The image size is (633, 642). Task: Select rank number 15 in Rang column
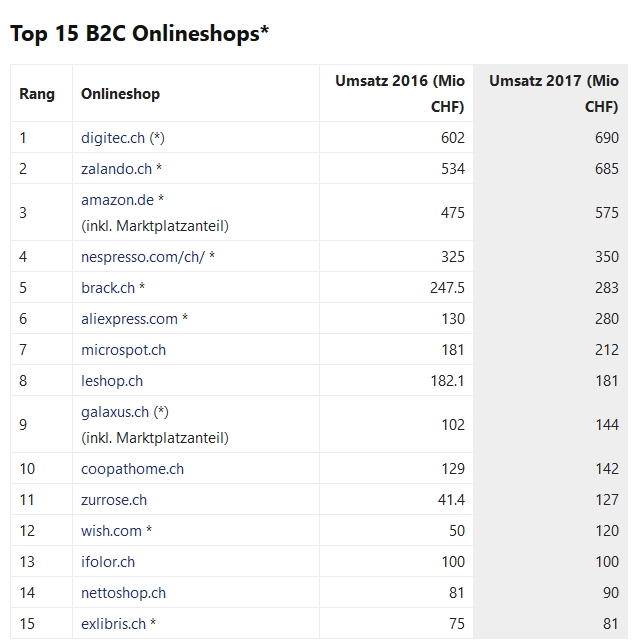pyautogui.click(x=27, y=624)
